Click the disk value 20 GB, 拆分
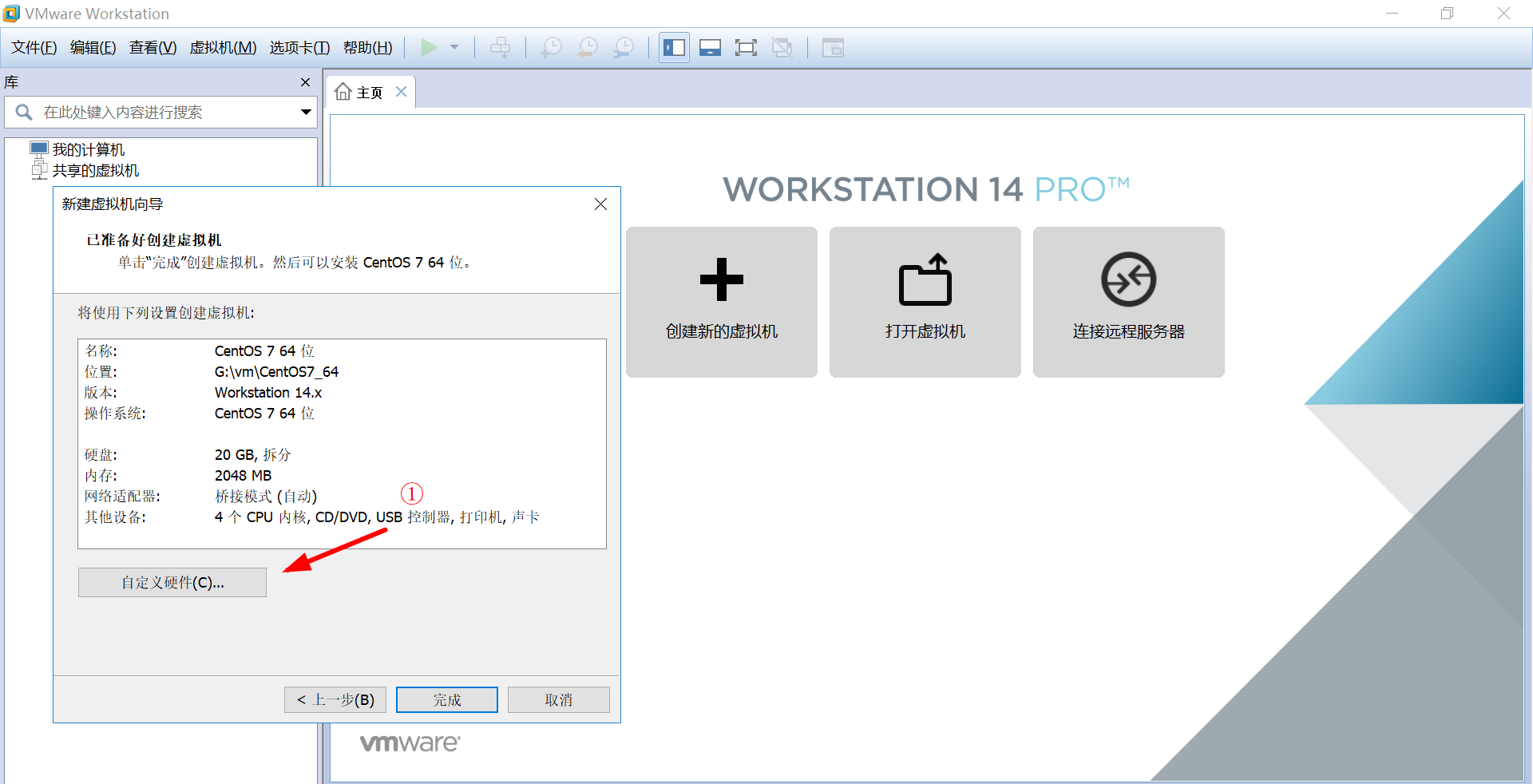This screenshot has width=1533, height=784. point(252,455)
